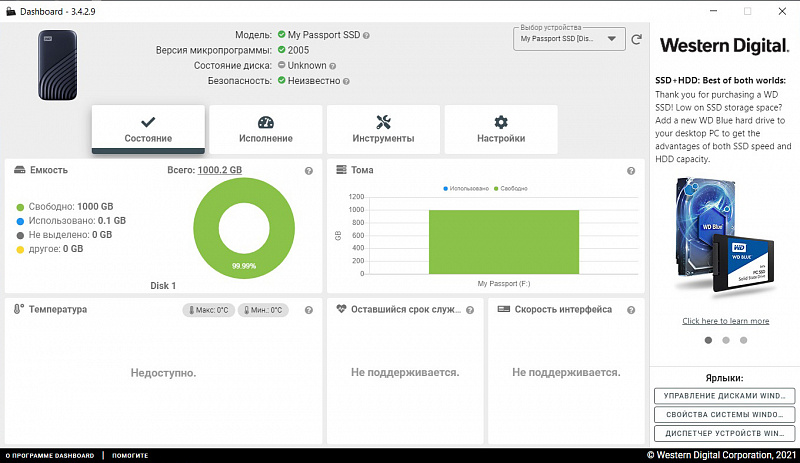This screenshot has height=463, width=800.
Task: Expand the device selection dropdown
Action: (x=569, y=39)
